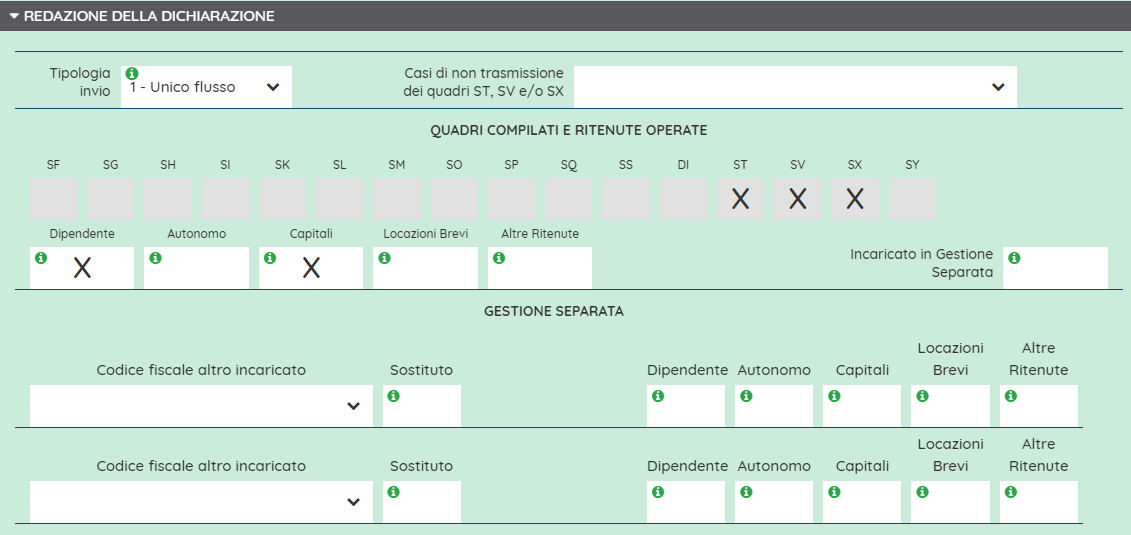
Task: Uncheck the SV quadro box
Action: pyautogui.click(x=797, y=199)
